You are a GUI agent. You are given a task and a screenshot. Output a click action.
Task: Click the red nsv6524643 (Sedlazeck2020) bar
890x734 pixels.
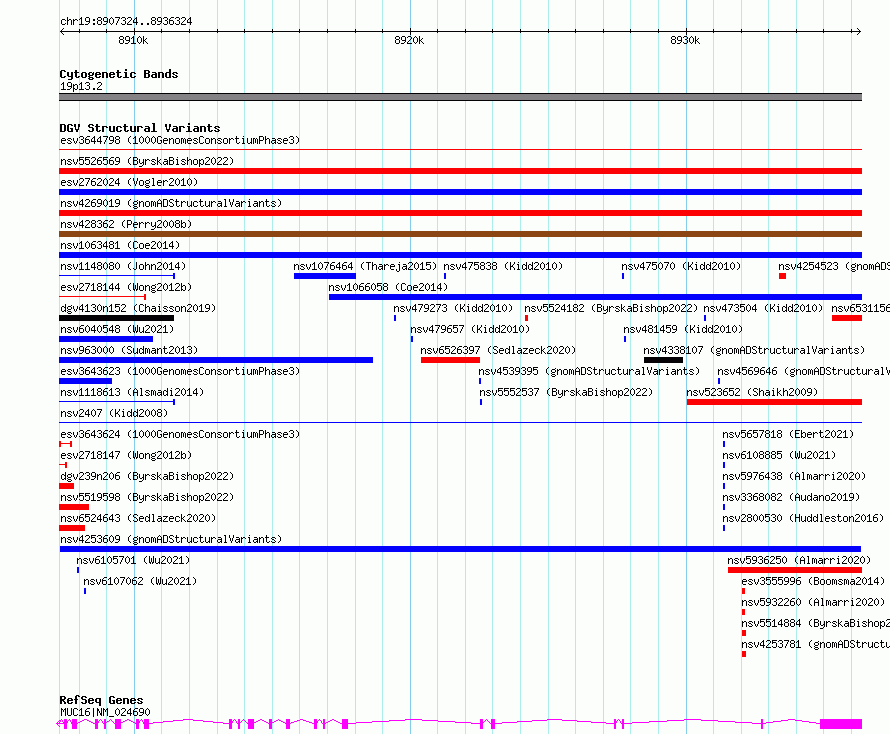72,528
